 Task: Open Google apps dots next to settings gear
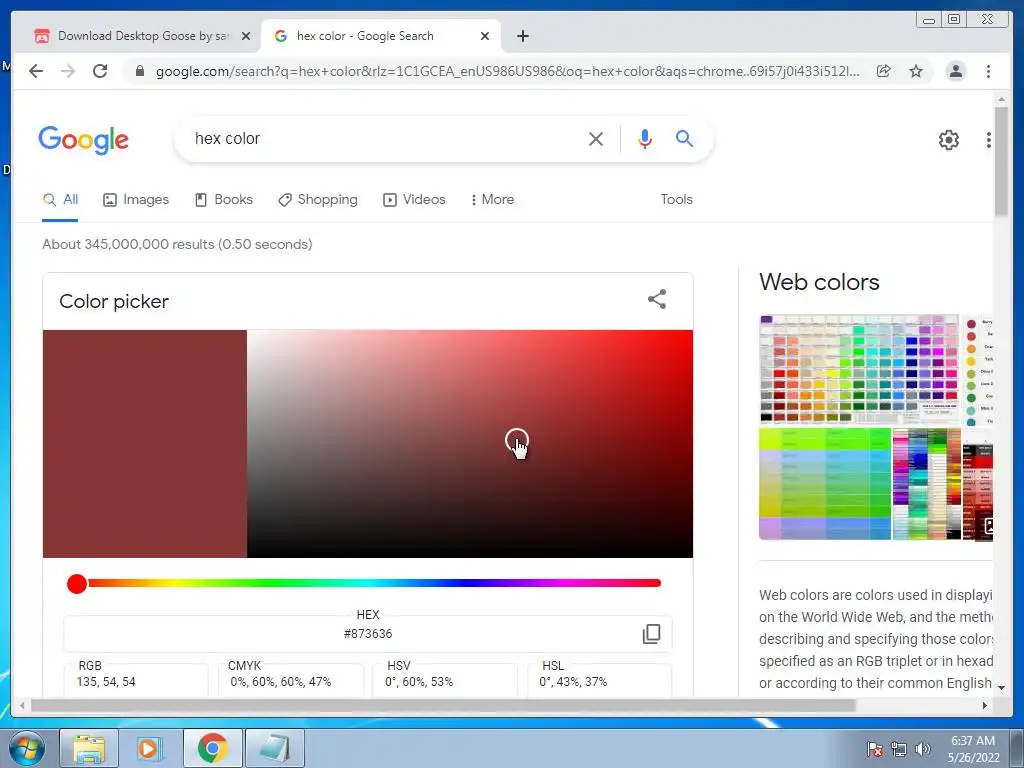click(x=988, y=140)
